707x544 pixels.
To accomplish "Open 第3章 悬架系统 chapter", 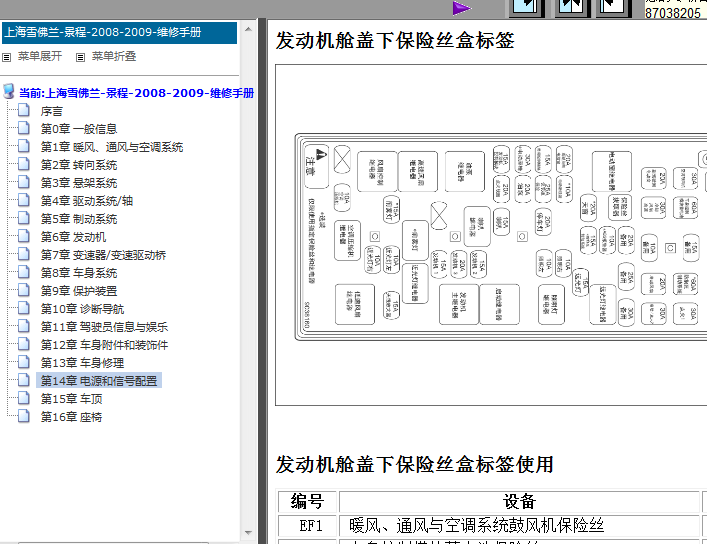I will click(79, 183).
